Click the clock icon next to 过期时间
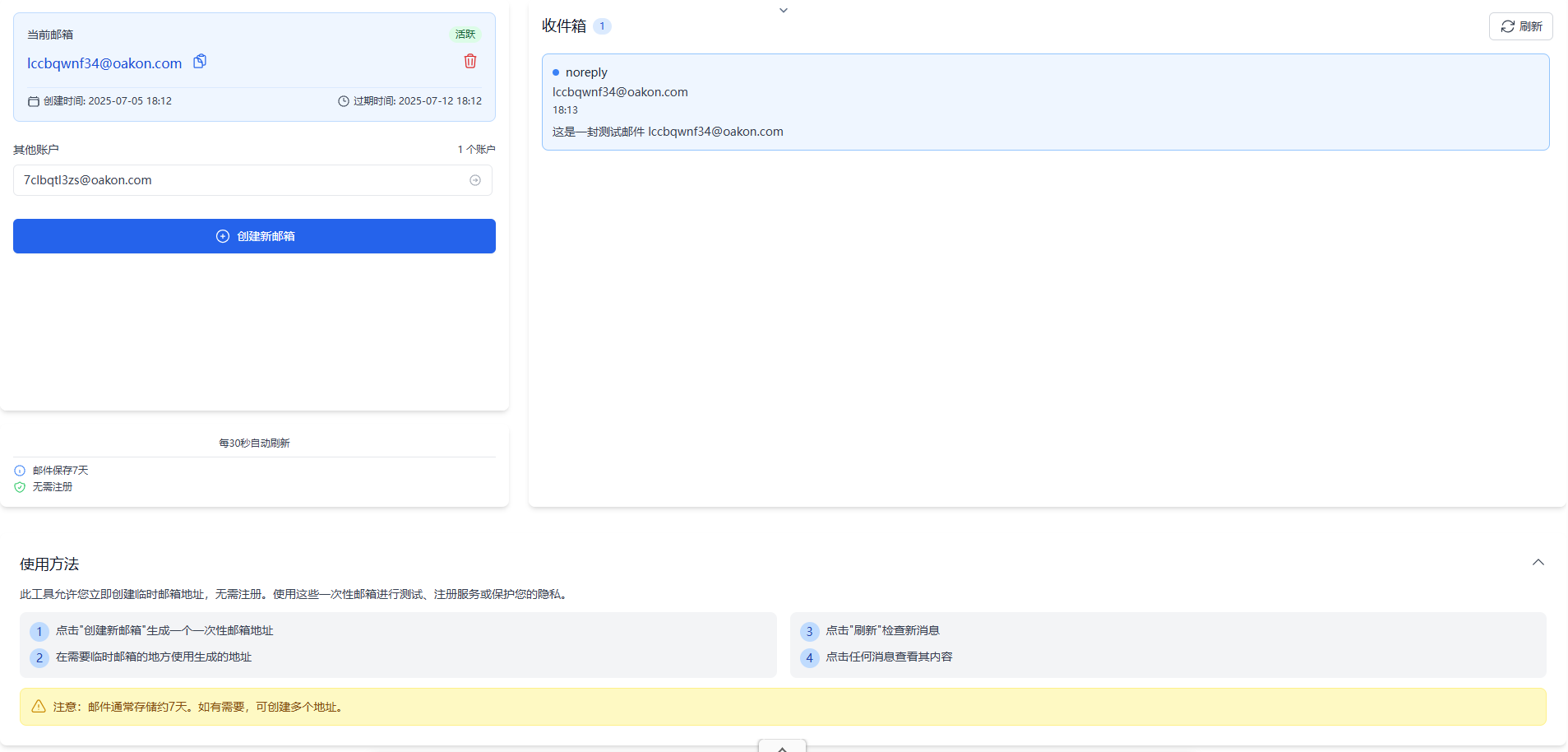 pyautogui.click(x=344, y=100)
